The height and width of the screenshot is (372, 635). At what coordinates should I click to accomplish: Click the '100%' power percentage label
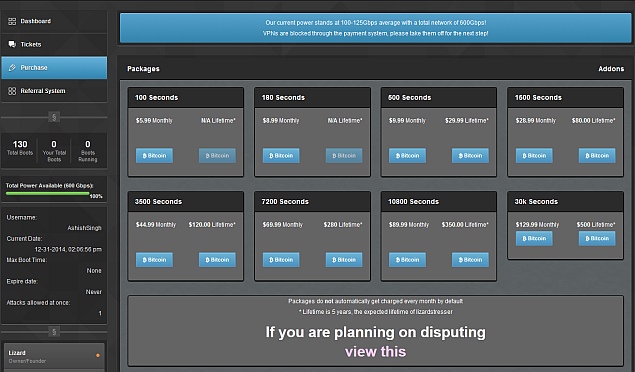click(x=96, y=196)
